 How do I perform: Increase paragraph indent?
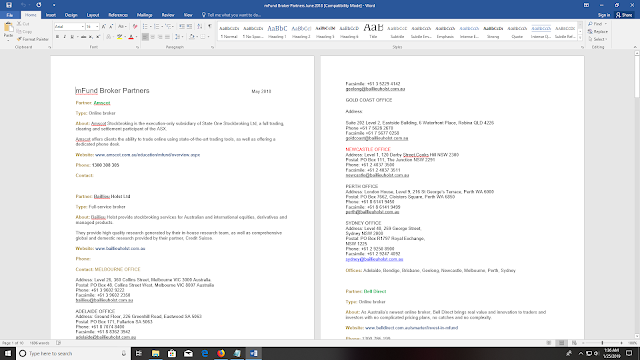click(x=189, y=27)
